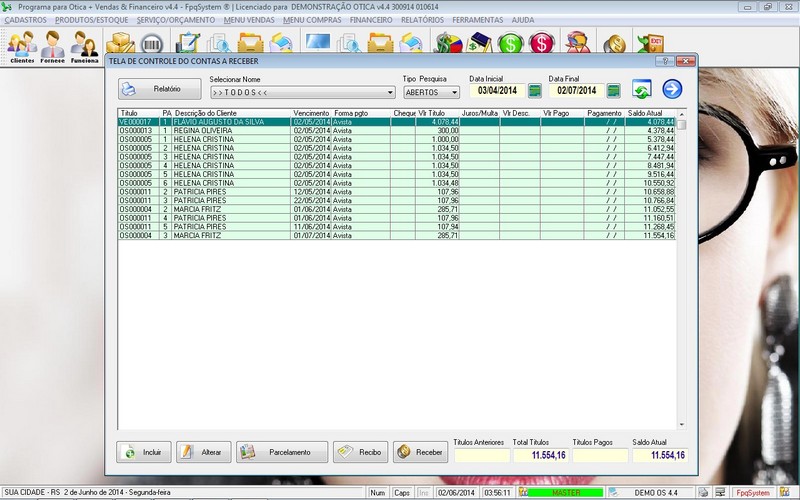Click the Saldo Atual column header

pyautogui.click(x=651, y=113)
